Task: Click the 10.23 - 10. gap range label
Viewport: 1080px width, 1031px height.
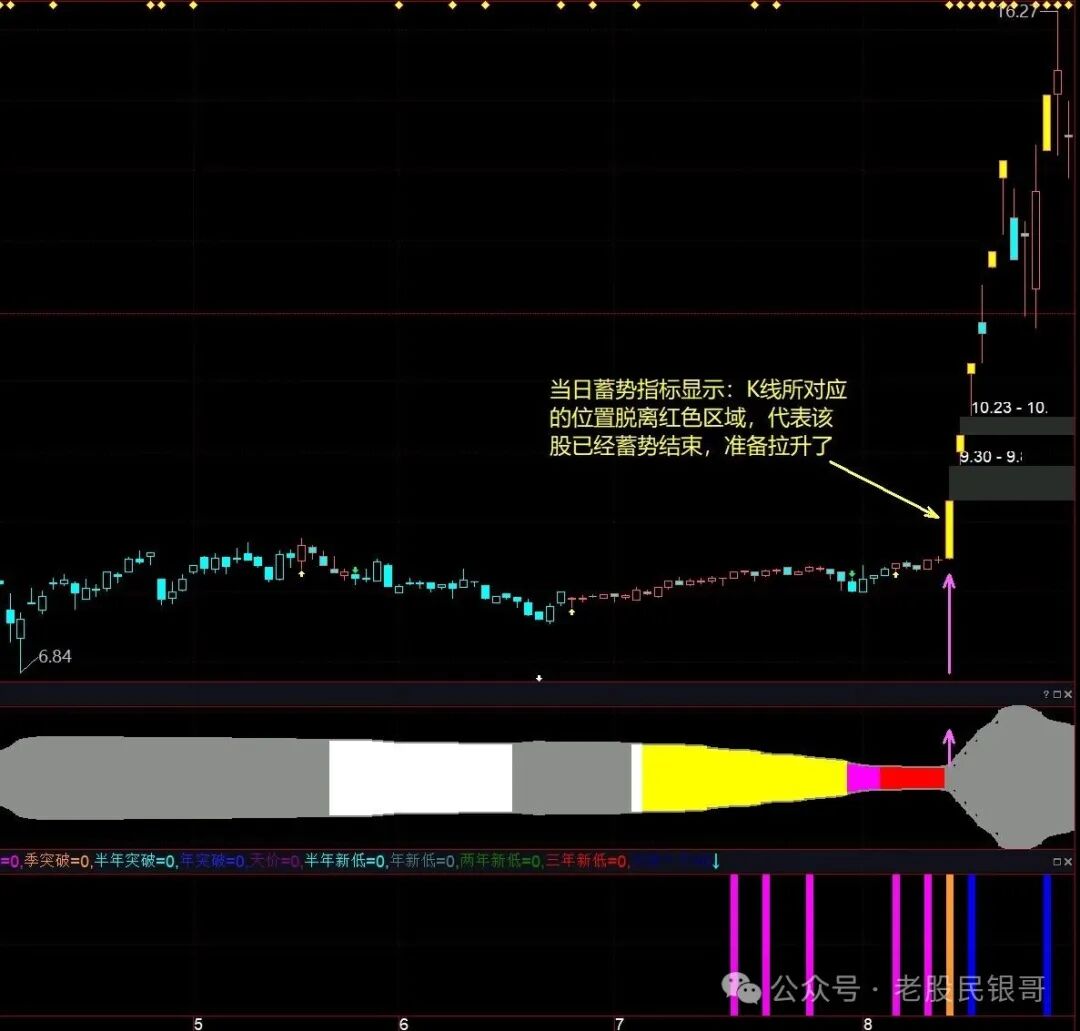Action: click(1009, 408)
